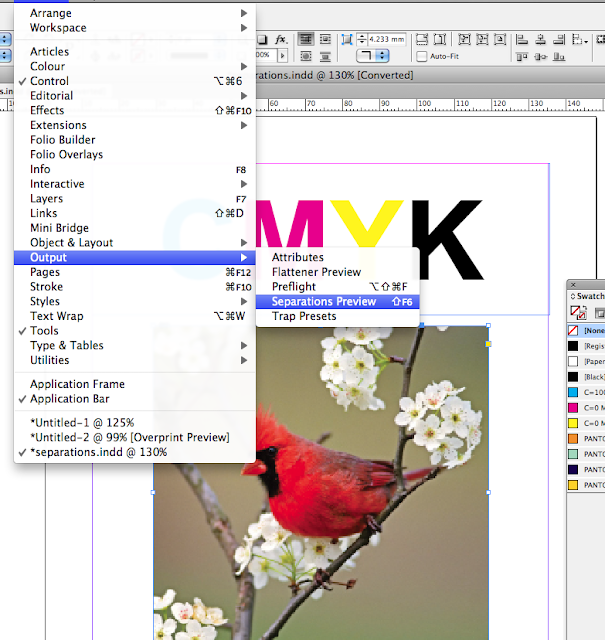Select the orange PANTONE swatch
605x640 pixels.
[586, 438]
